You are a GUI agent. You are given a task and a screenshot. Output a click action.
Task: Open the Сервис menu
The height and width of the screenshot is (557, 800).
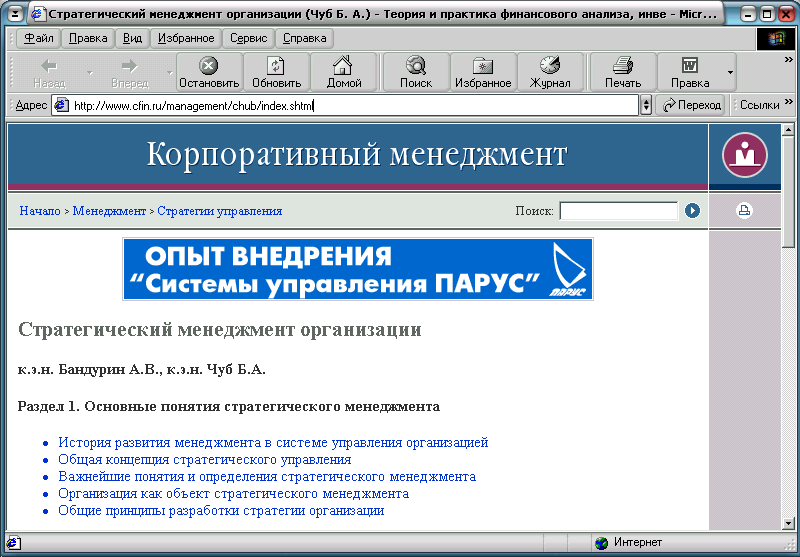point(248,38)
